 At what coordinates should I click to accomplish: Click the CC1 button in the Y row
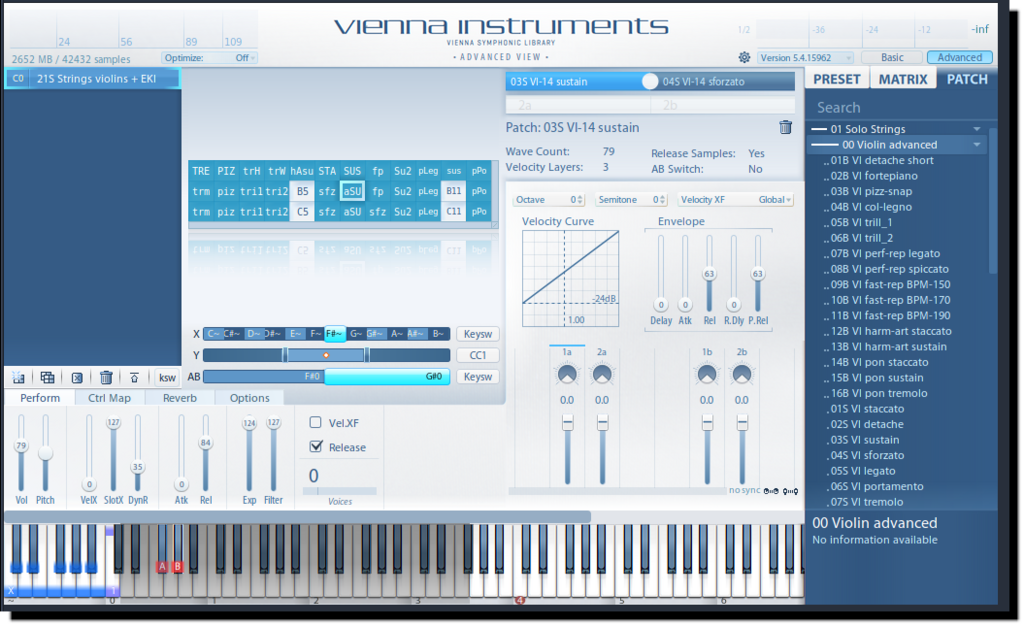click(477, 355)
